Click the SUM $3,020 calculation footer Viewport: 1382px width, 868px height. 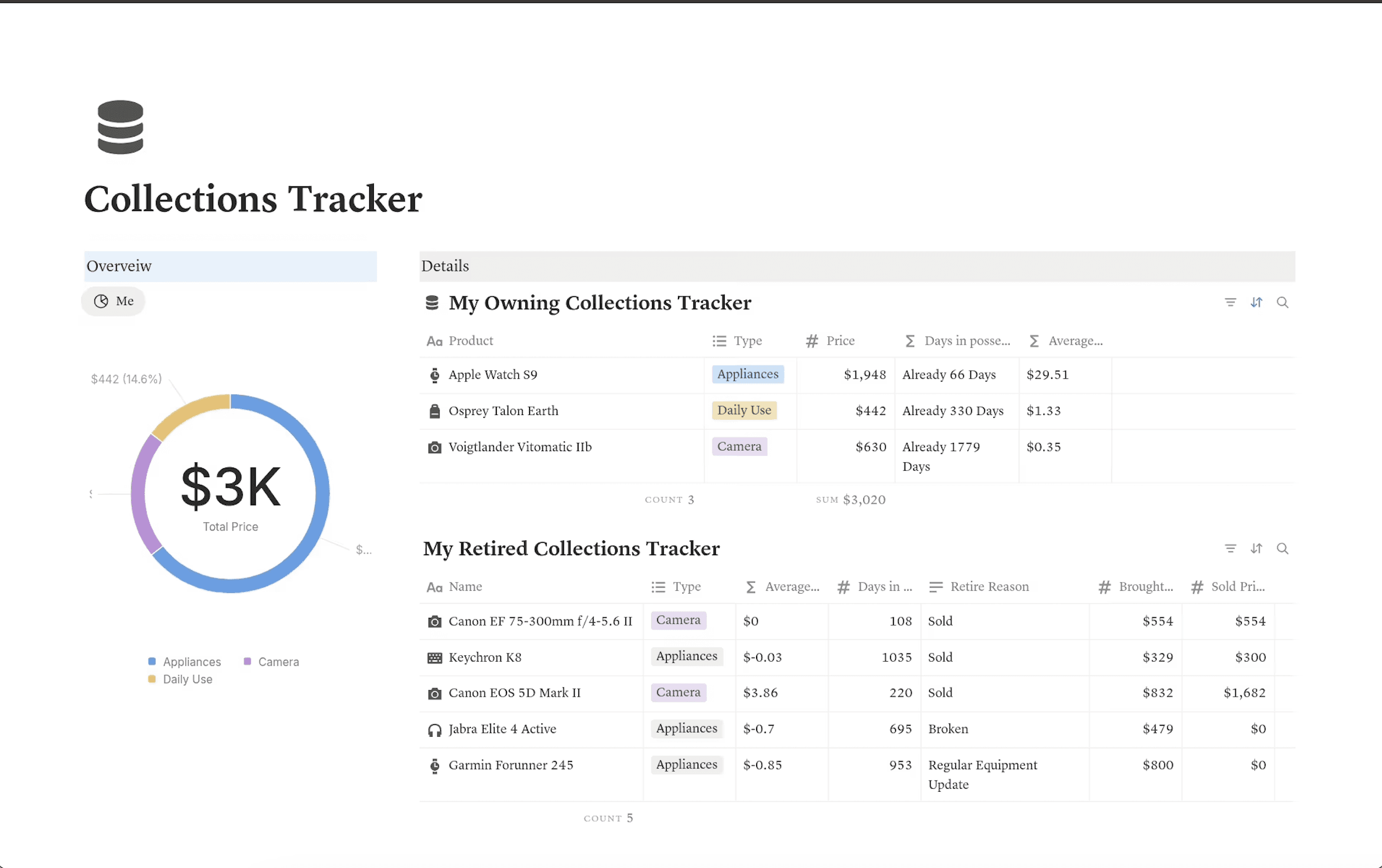850,499
